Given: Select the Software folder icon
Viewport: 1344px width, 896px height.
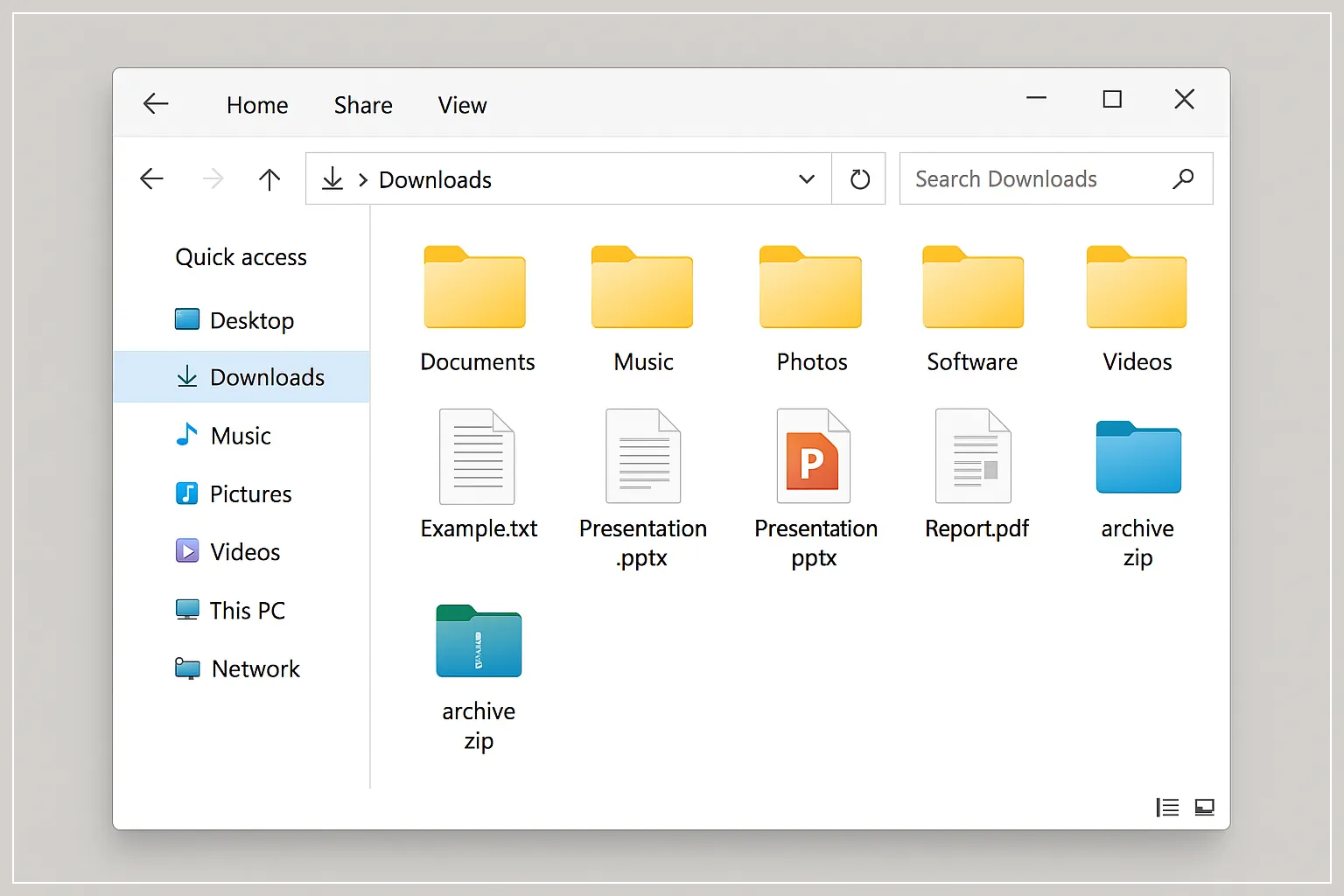Looking at the screenshot, I should pos(973,287).
